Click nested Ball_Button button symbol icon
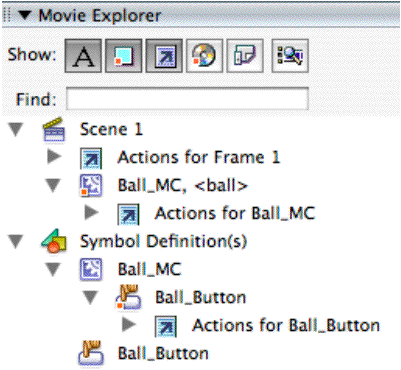The image size is (401, 370). pyautogui.click(x=128, y=297)
